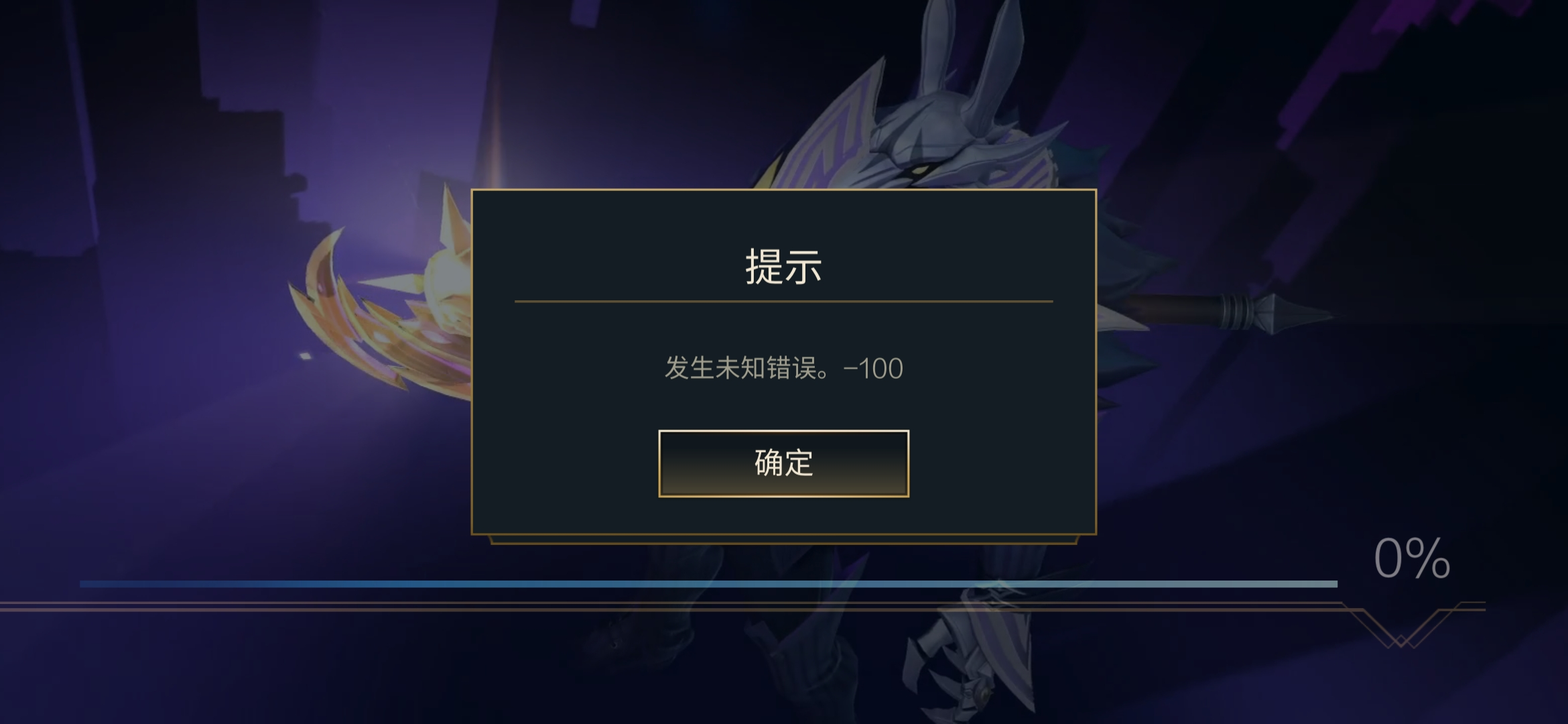Click the 0% loading percentage label
Image resolution: width=1568 pixels, height=724 pixels.
(x=1412, y=558)
